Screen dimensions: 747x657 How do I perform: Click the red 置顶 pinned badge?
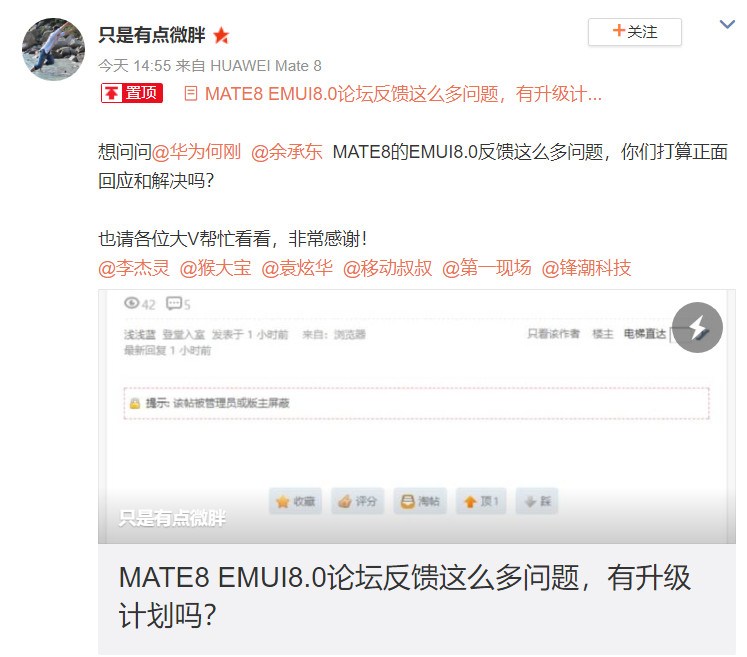pos(132,93)
